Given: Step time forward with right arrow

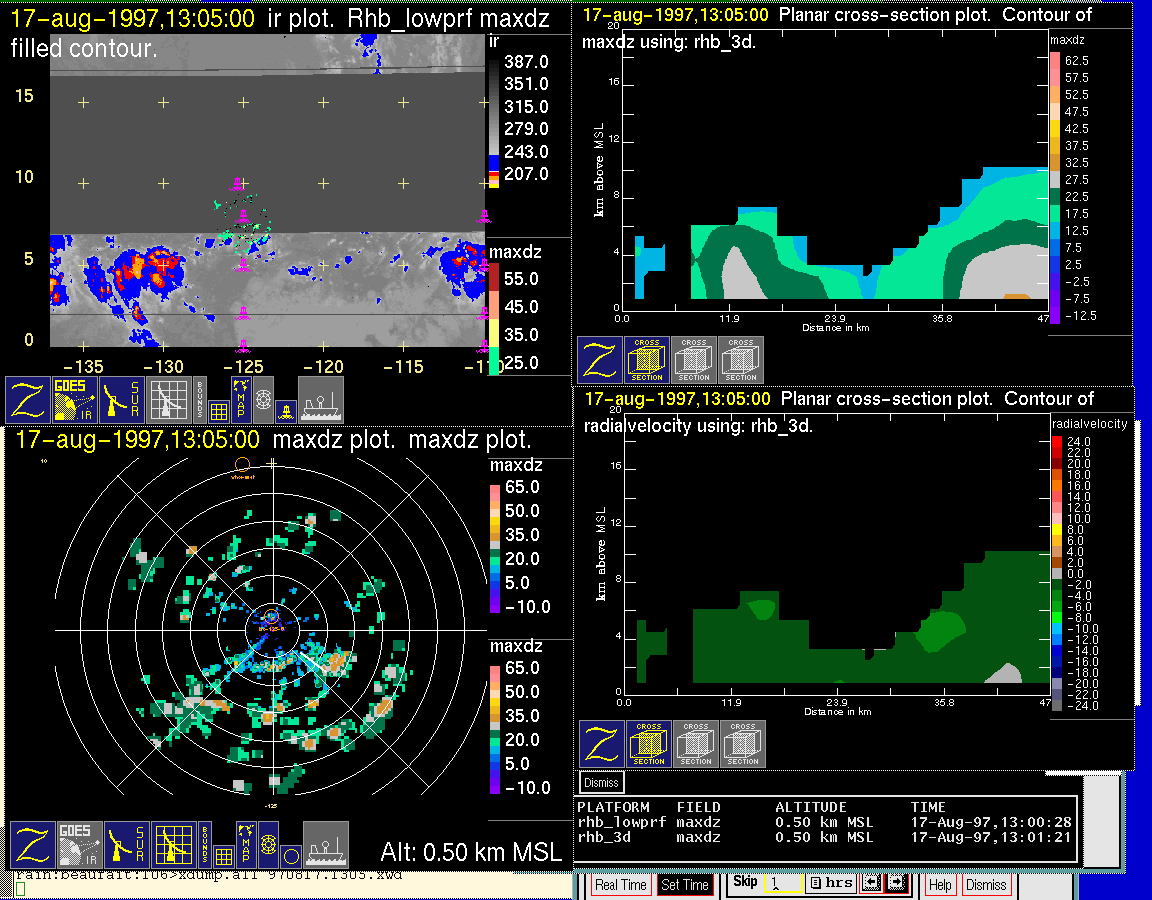Looking at the screenshot, I should tap(895, 884).
